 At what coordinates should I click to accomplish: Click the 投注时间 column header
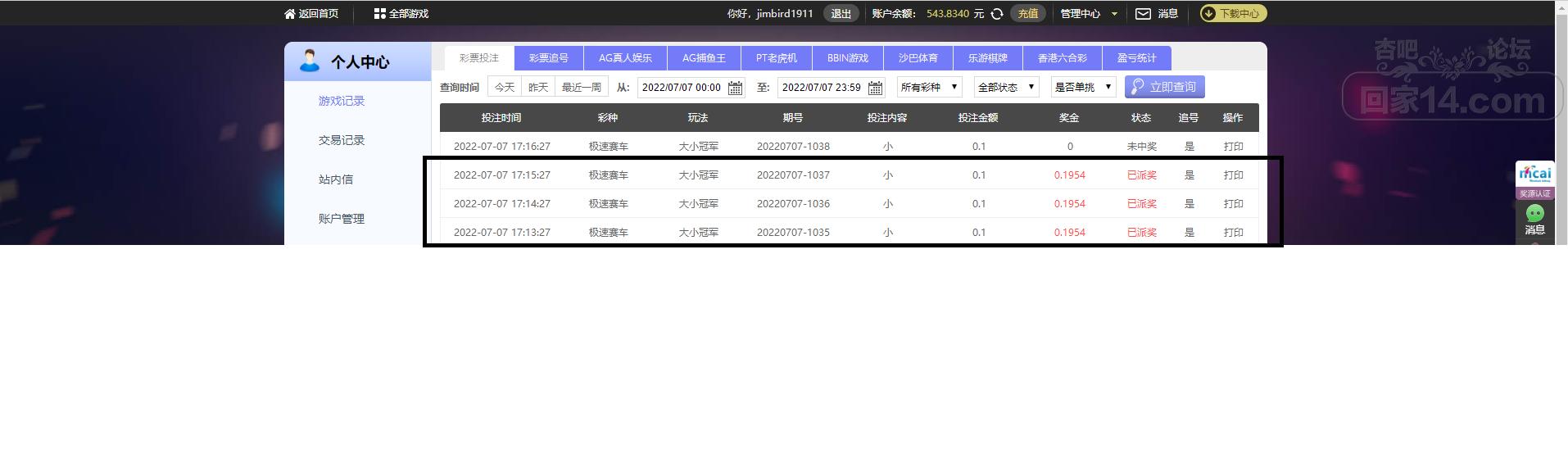click(x=501, y=118)
